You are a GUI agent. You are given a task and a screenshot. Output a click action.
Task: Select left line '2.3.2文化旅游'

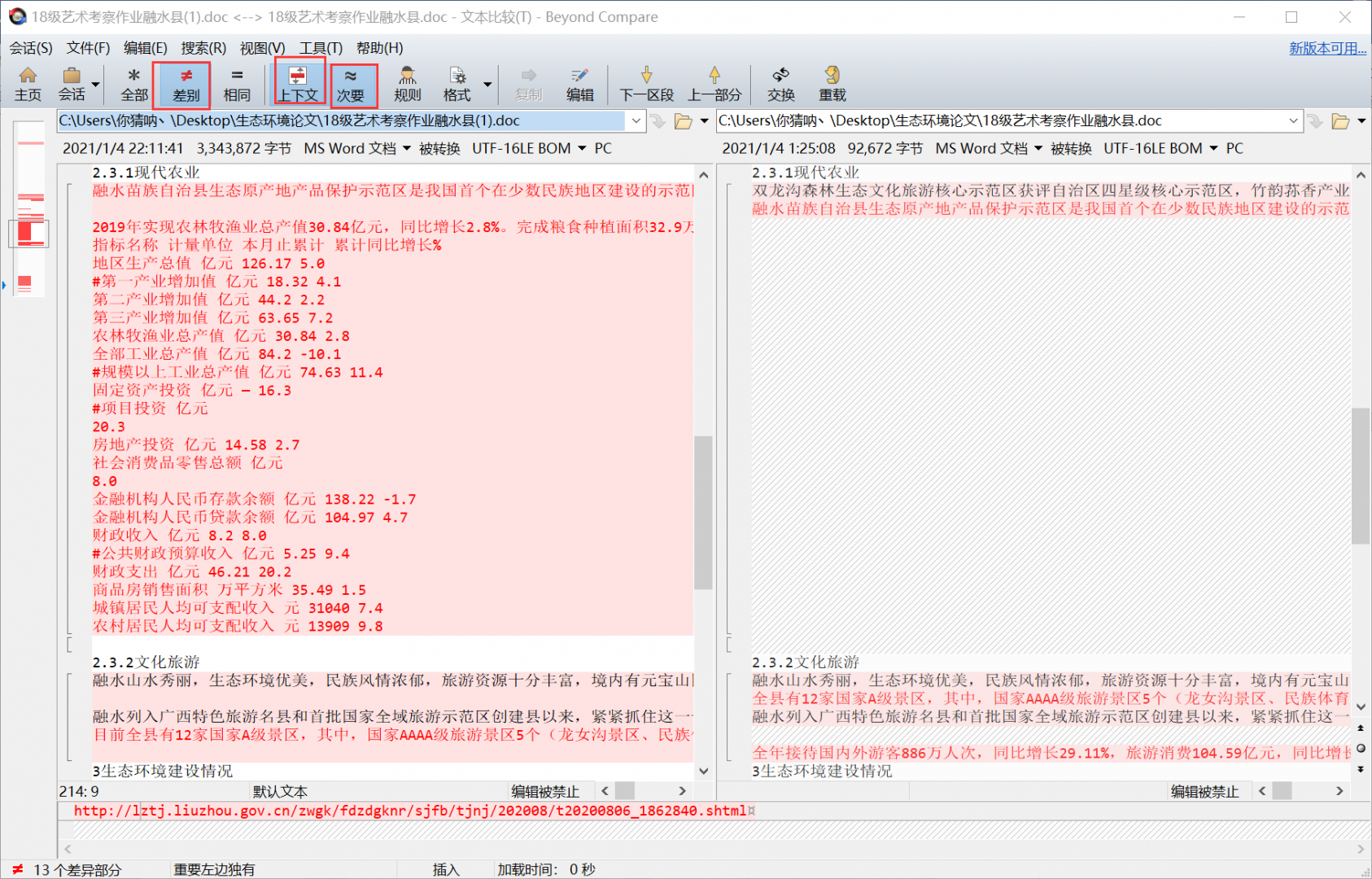(146, 663)
